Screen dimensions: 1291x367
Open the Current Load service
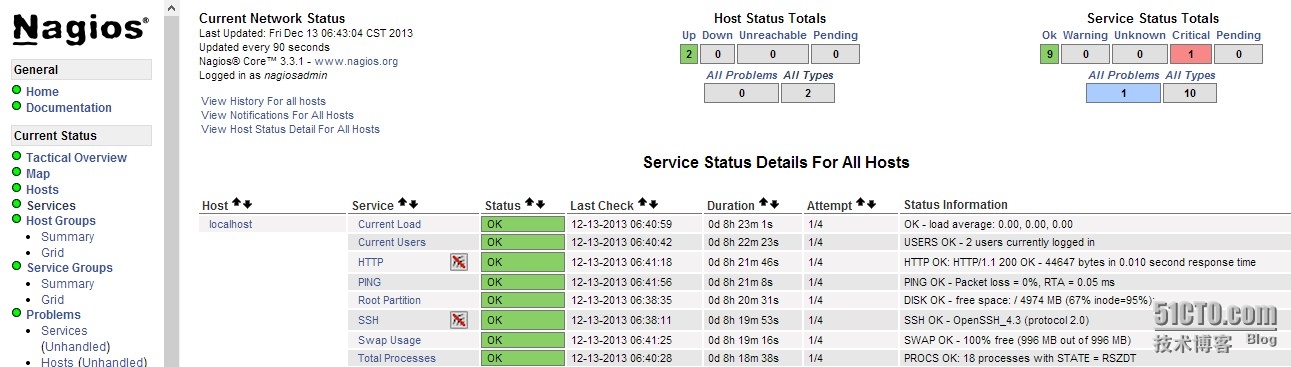(389, 224)
